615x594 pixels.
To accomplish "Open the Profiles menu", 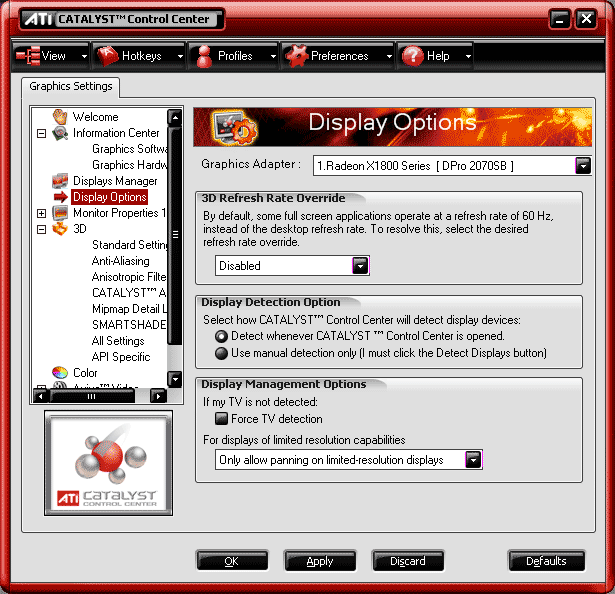I will pyautogui.click(x=234, y=56).
